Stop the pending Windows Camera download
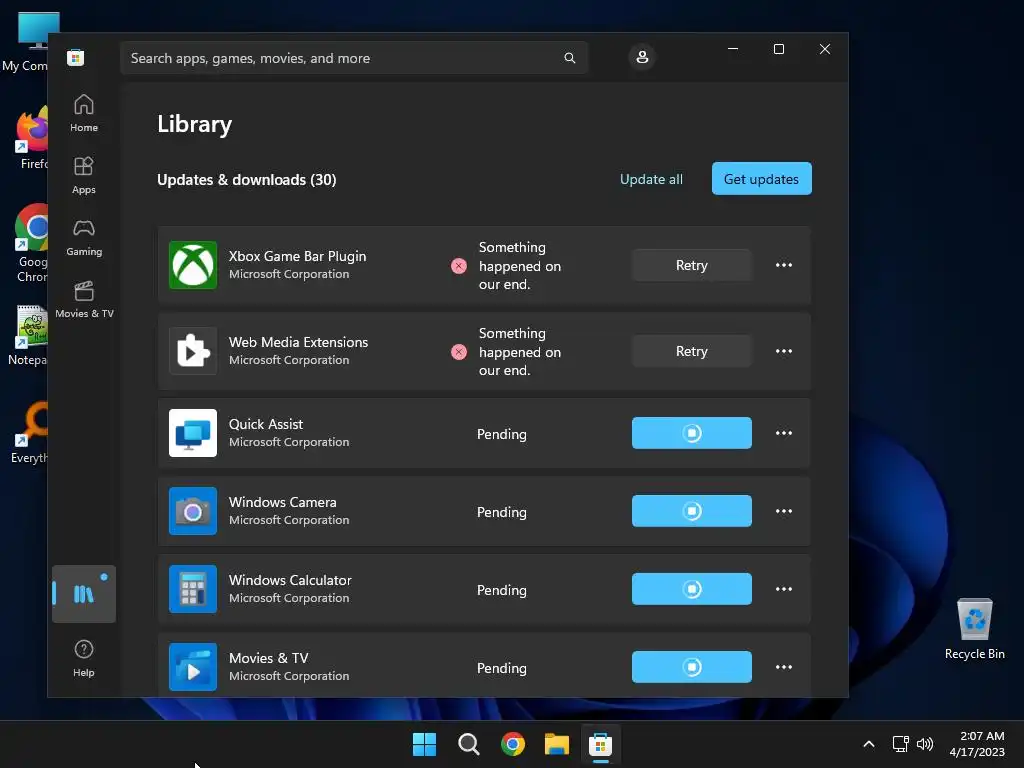1024x768 pixels. (x=692, y=511)
